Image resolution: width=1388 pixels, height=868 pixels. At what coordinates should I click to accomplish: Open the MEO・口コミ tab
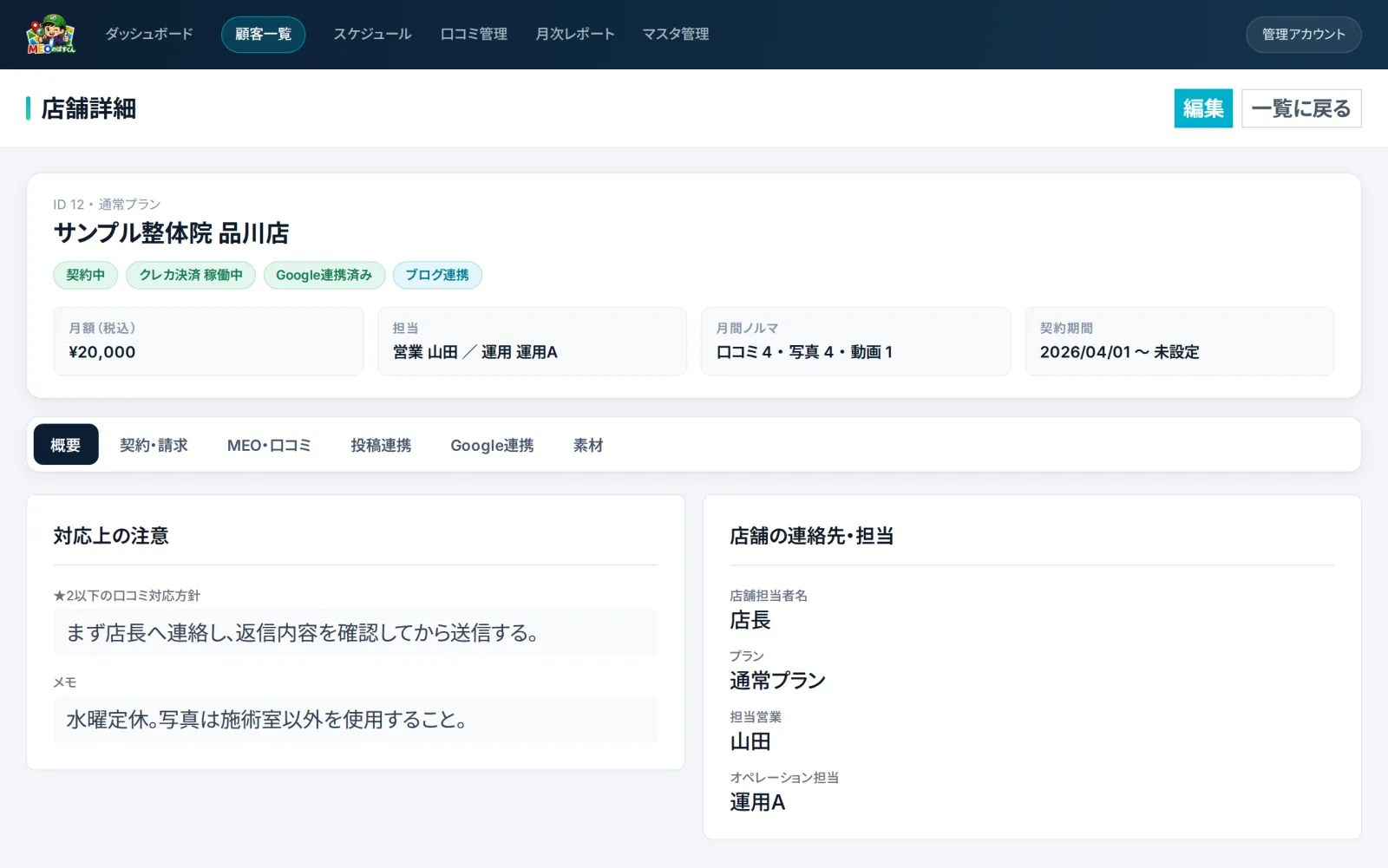269,445
